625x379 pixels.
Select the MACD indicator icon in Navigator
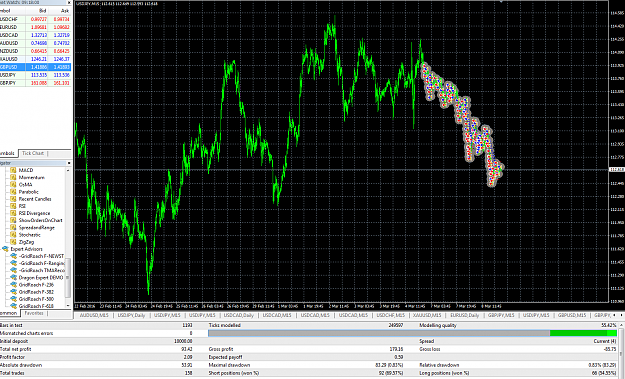[13, 170]
